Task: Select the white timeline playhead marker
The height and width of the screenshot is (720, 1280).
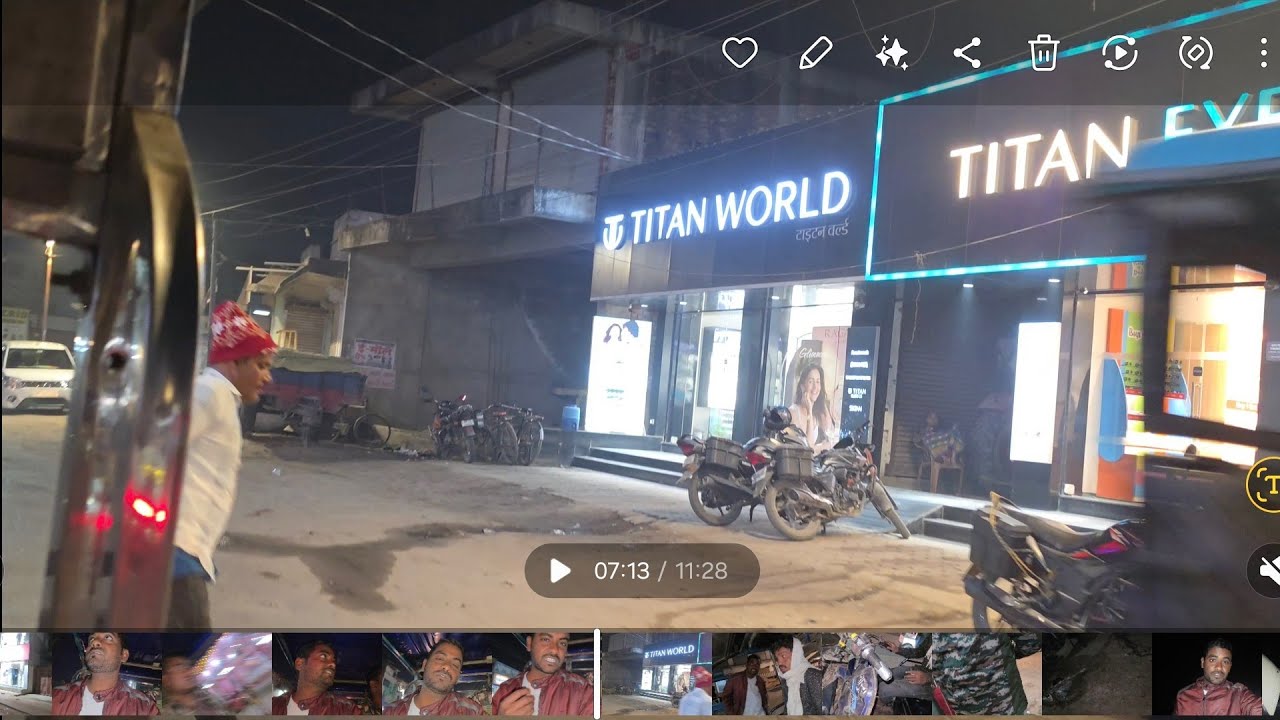Action: tap(598, 674)
